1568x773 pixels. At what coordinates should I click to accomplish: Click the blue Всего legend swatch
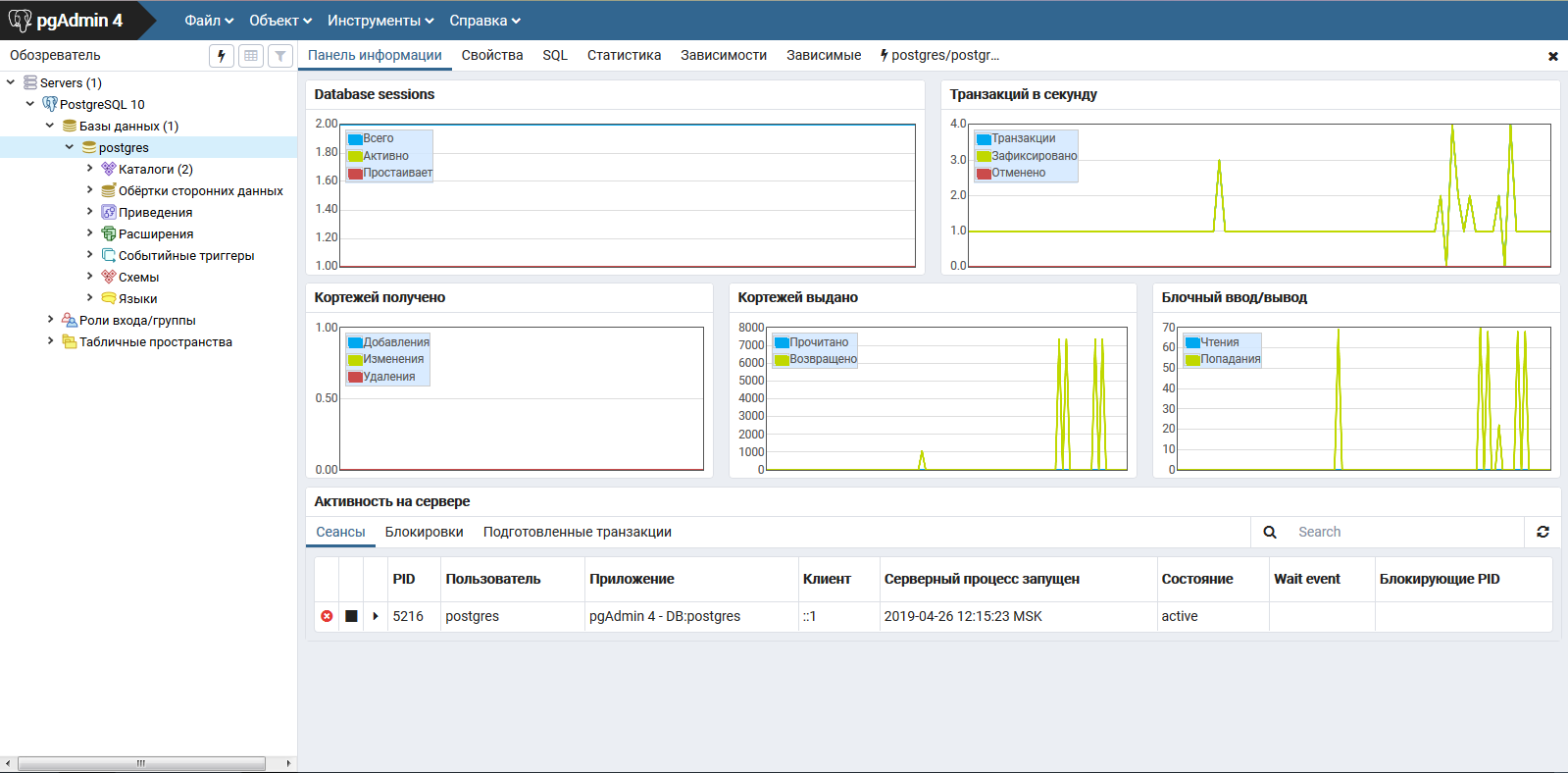(355, 139)
